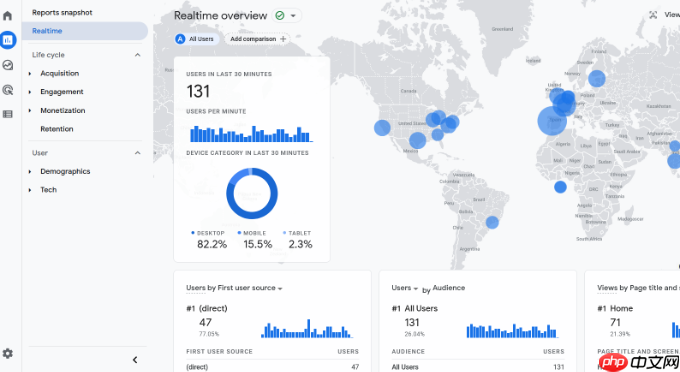Click the device category donut chart

252,193
